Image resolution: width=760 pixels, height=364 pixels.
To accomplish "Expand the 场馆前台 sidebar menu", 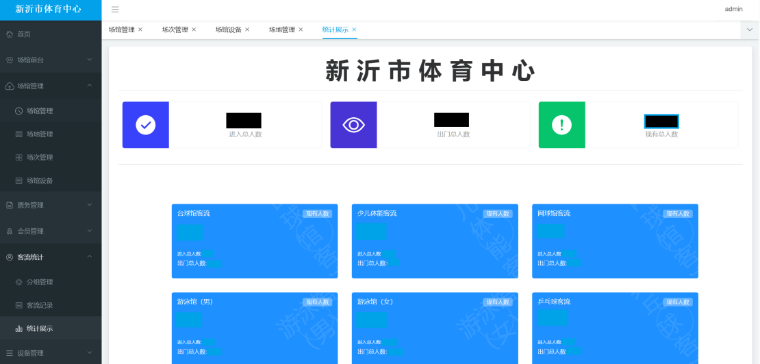I will coord(50,60).
